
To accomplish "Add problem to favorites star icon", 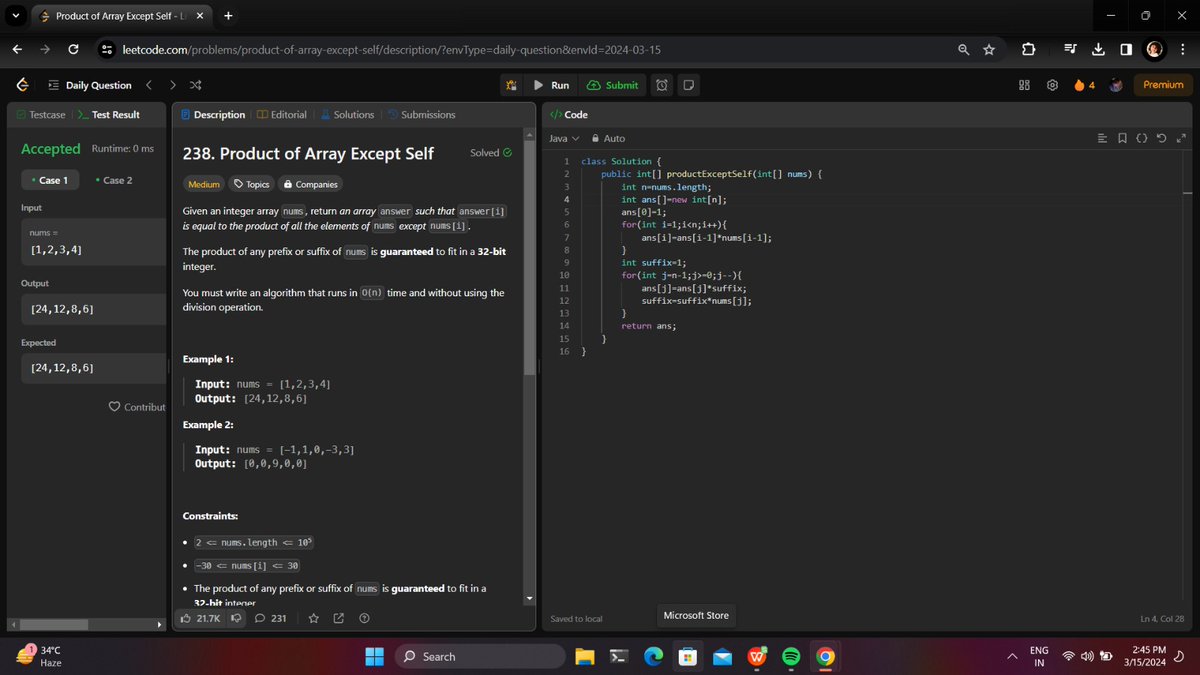I will [313, 619].
